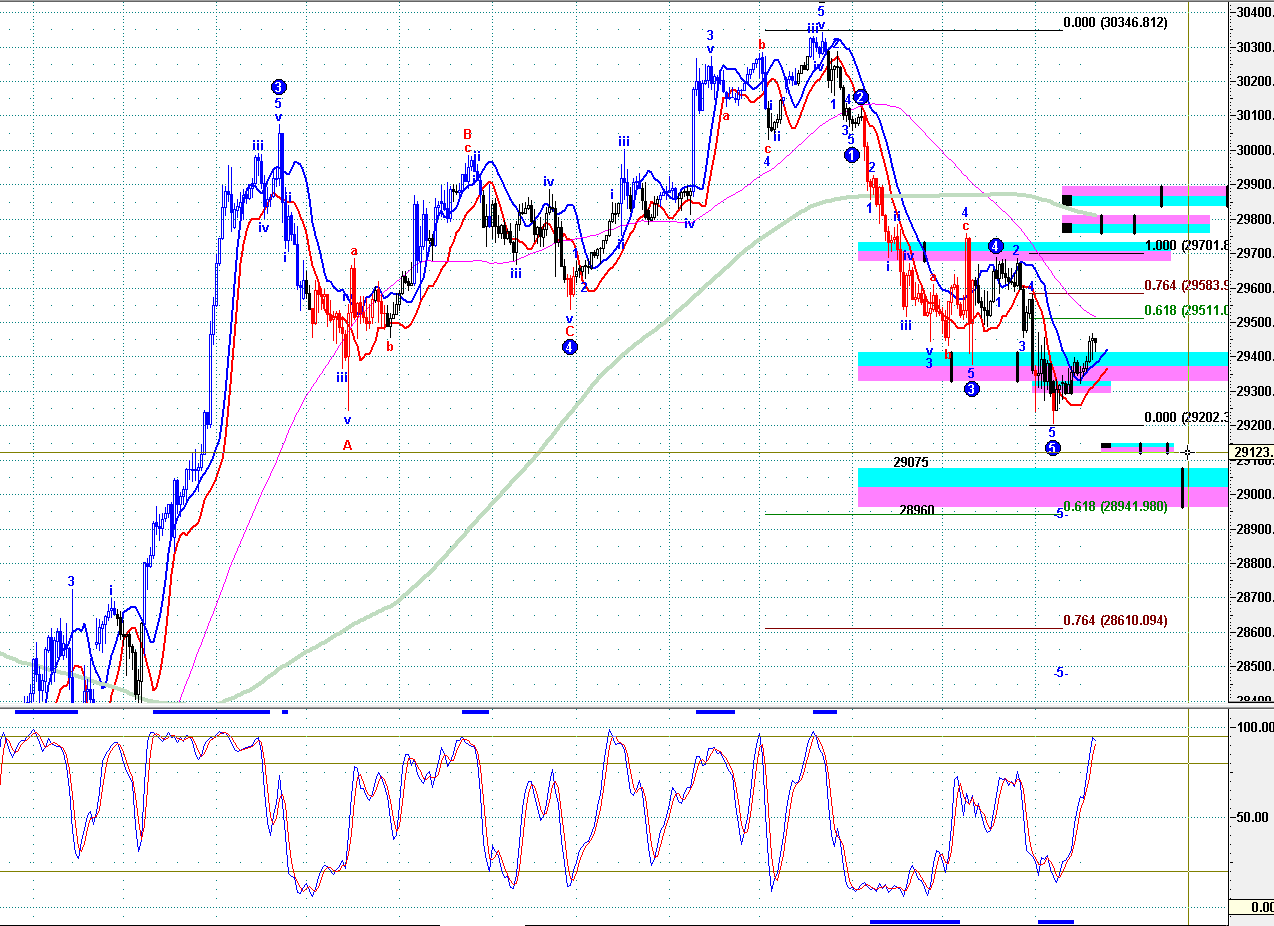1274x926 pixels.
Task: Click the red wave C label
Action: (569, 331)
